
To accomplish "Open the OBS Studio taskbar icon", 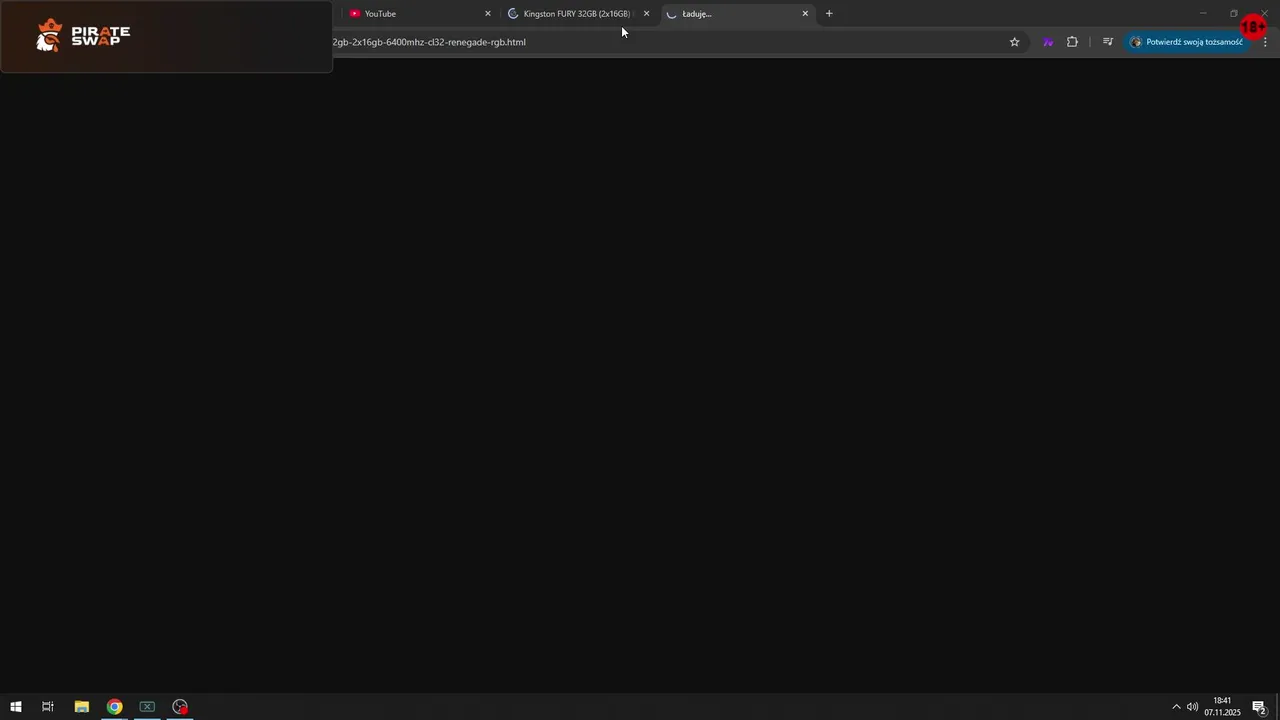I will pos(180,707).
